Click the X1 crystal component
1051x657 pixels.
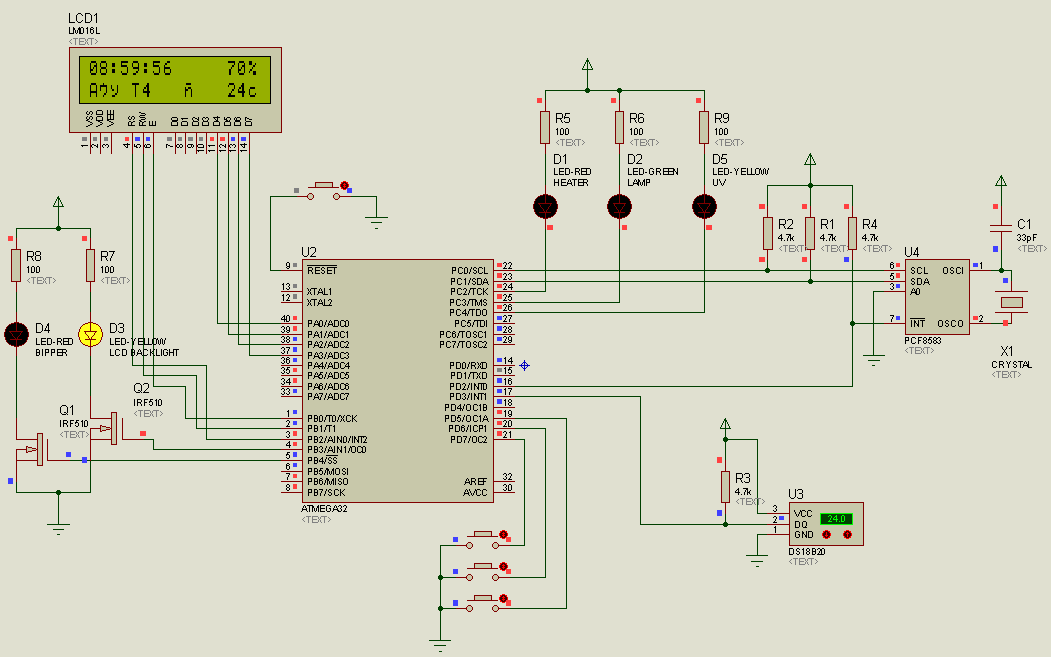click(x=1011, y=302)
